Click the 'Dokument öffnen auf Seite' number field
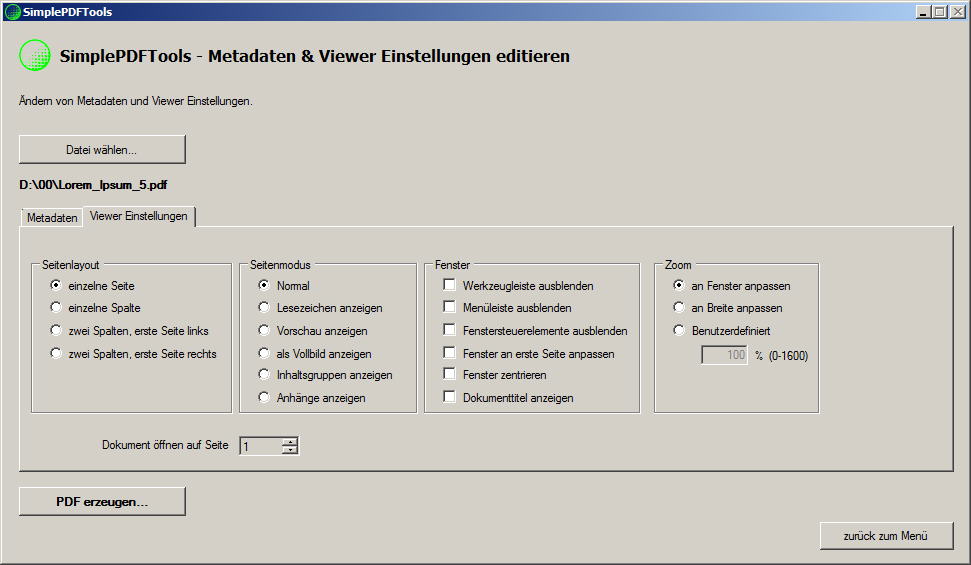The width and height of the screenshot is (971, 565). click(261, 445)
